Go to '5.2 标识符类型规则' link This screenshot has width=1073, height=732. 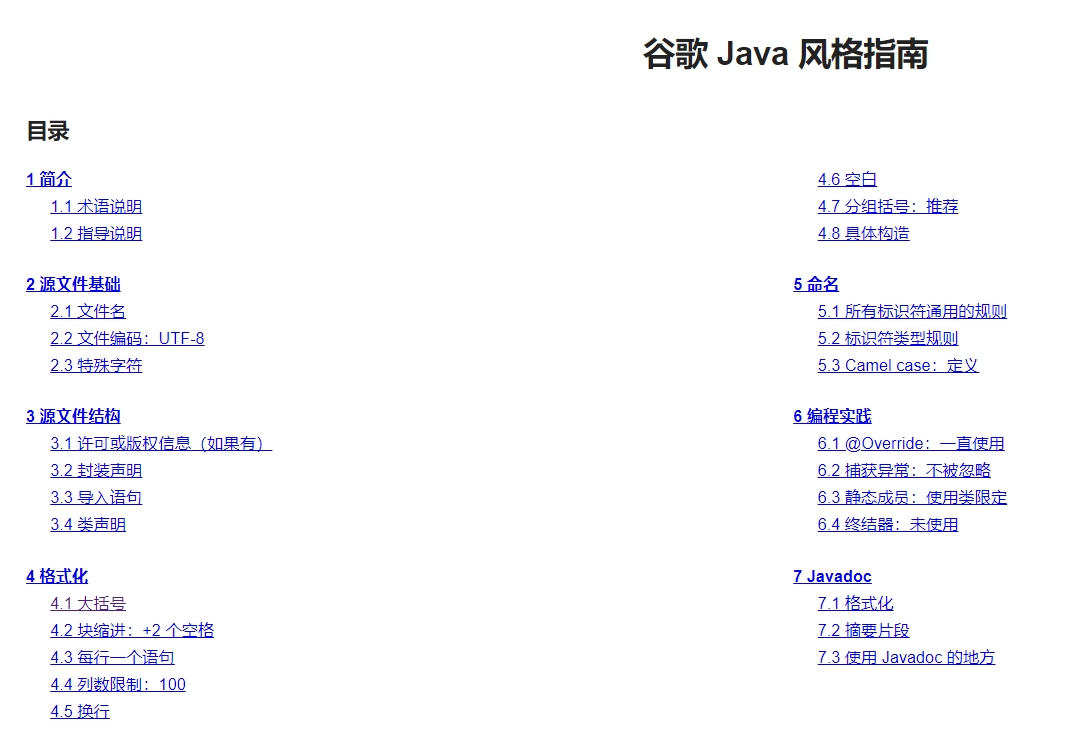point(888,339)
